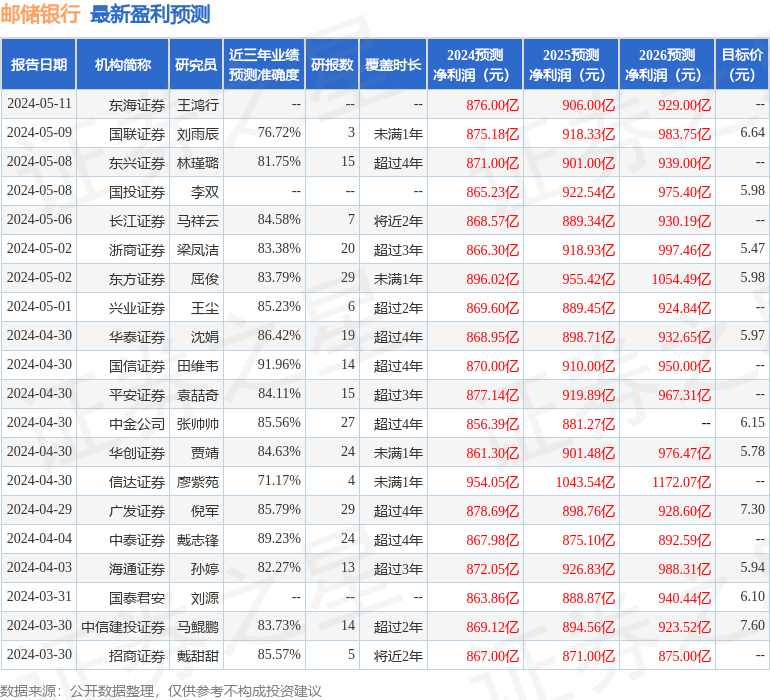Select the 报告日期 column header
770x700 pixels.
[x=39, y=65]
